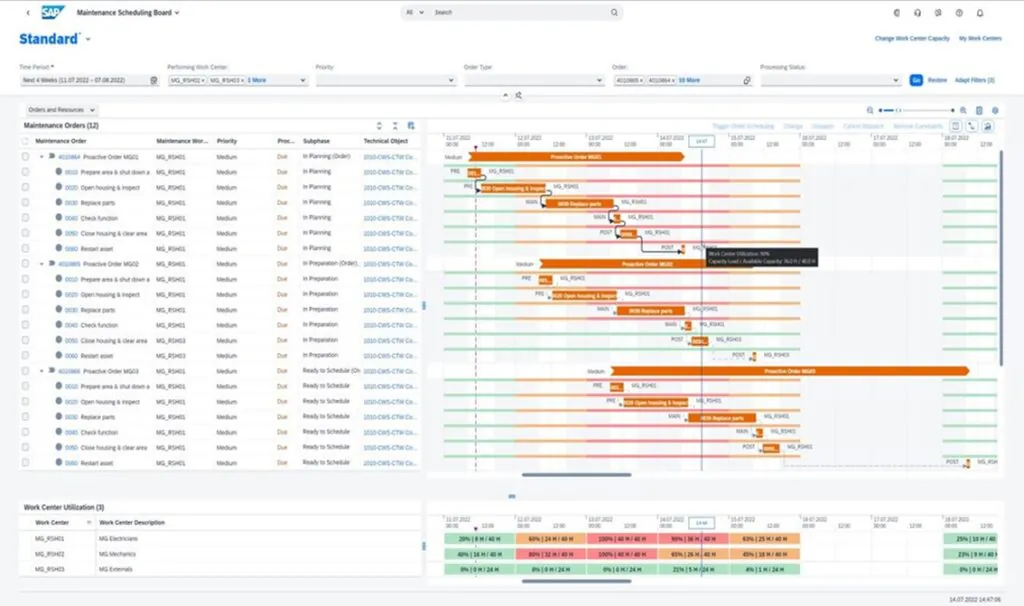Select checkbox for Proactive Order MG03 row
This screenshot has width=1024, height=606.
pos(25,371)
